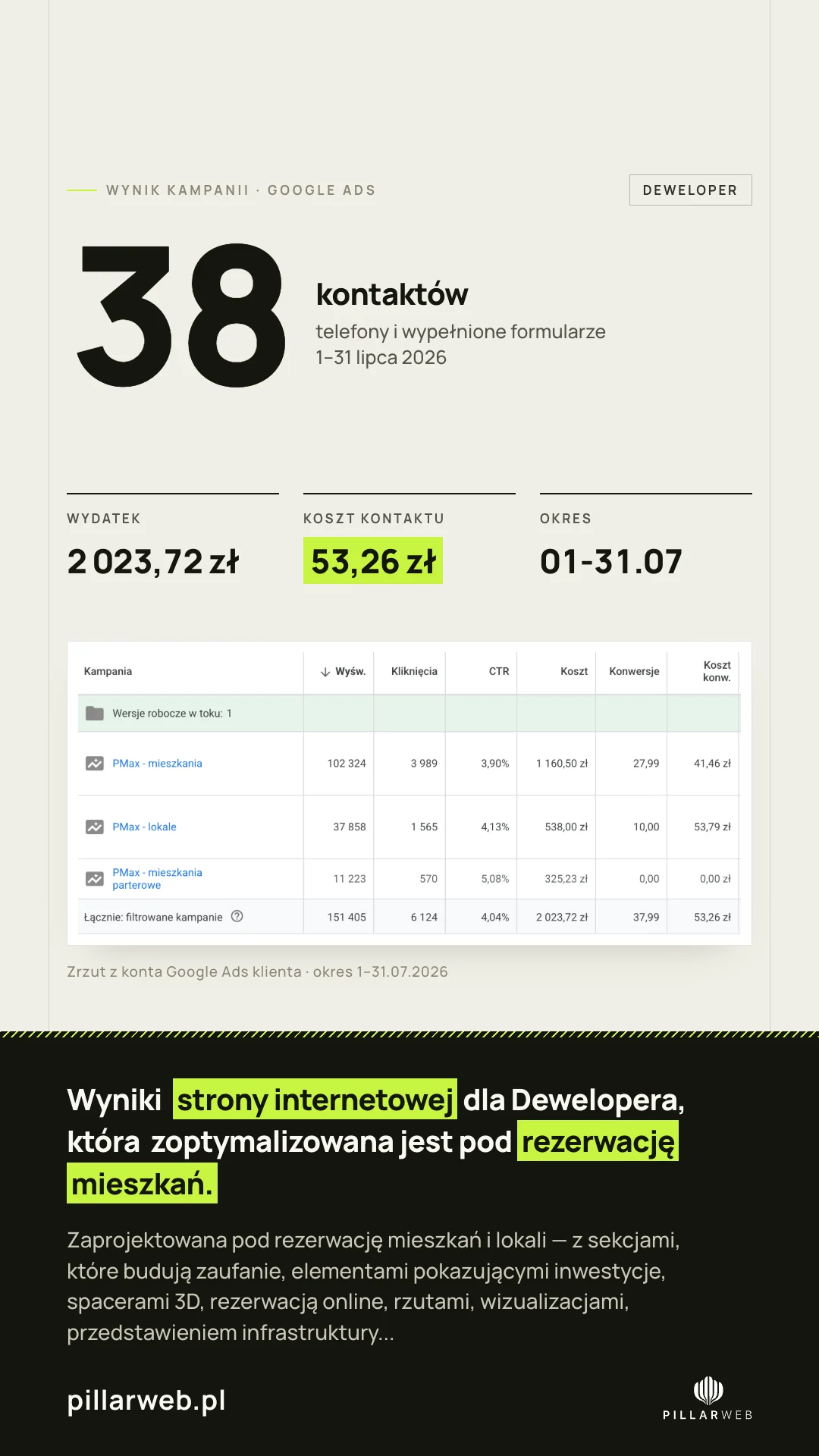Click the 01-31.07 period value

pyautogui.click(x=611, y=562)
